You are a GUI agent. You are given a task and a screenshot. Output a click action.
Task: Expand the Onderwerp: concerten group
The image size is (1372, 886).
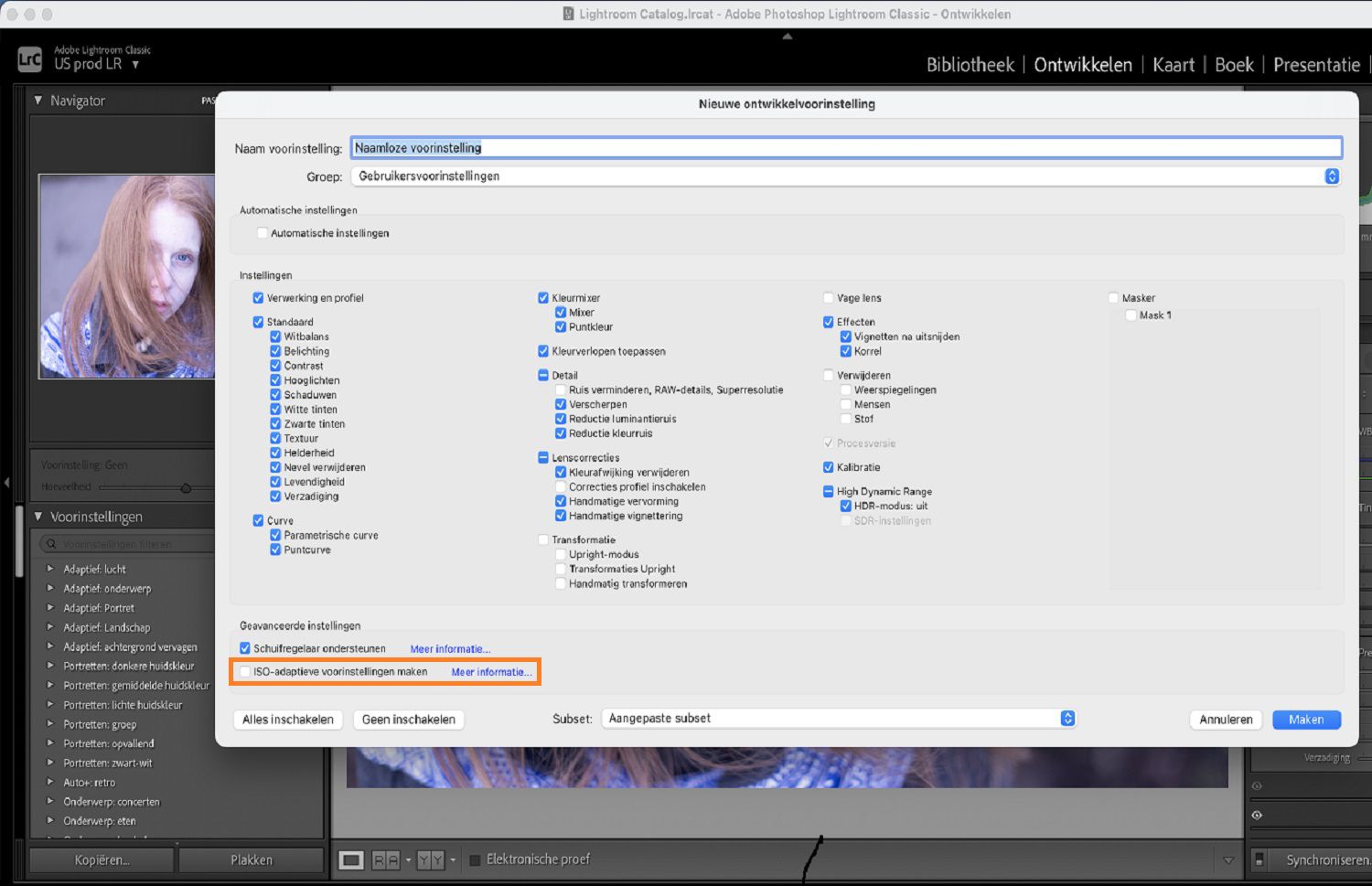tap(50, 802)
